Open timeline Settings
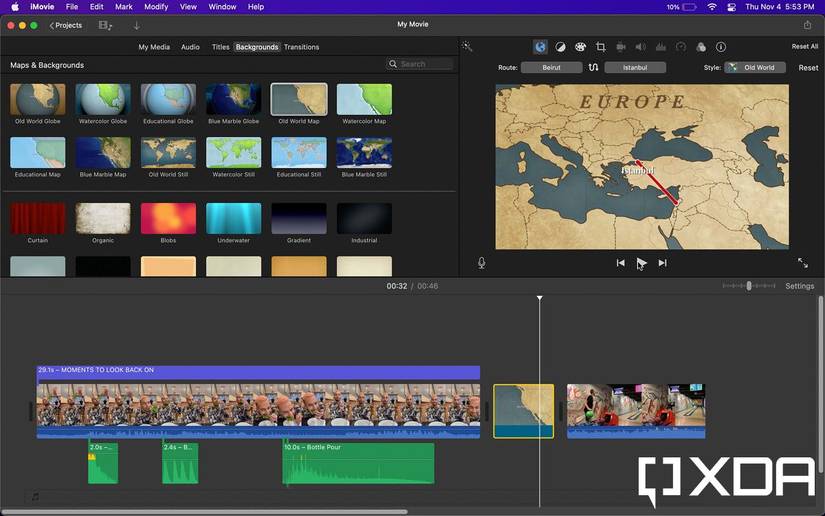Screen dimensions: 825x516 pos(799,286)
